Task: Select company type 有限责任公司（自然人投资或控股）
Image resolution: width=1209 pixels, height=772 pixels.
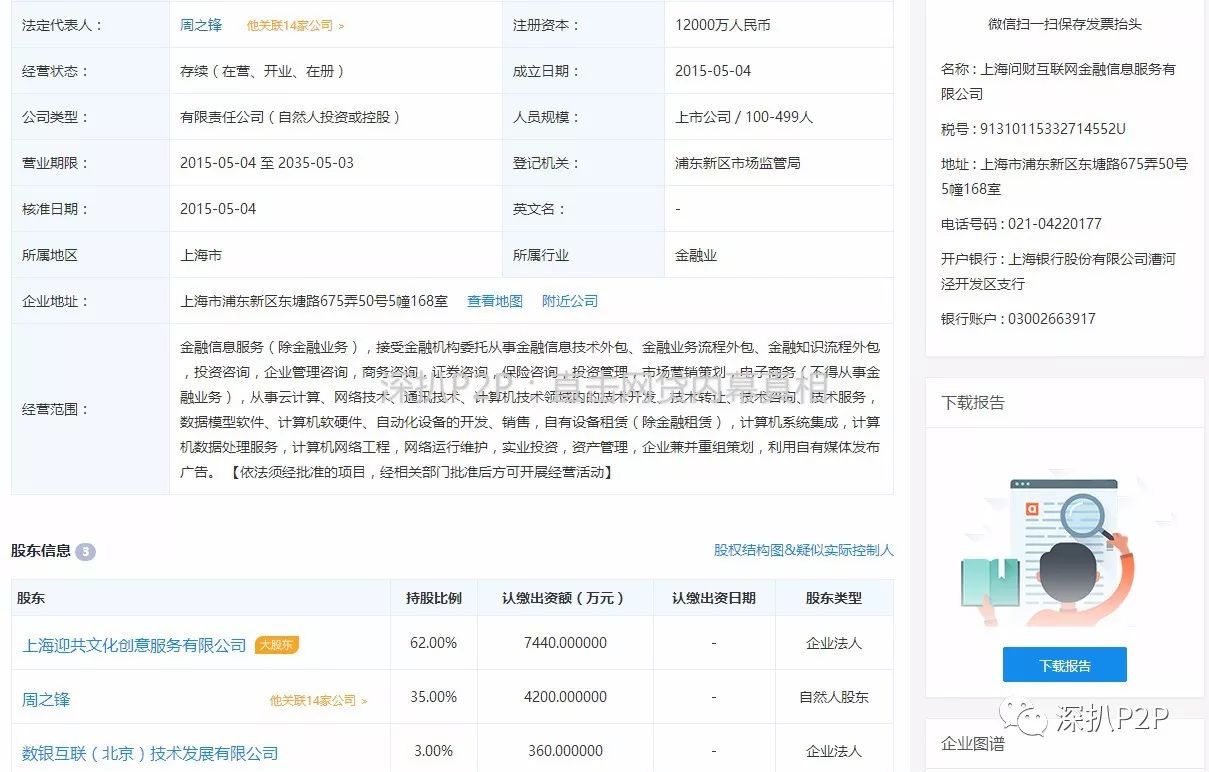Action: (290, 117)
